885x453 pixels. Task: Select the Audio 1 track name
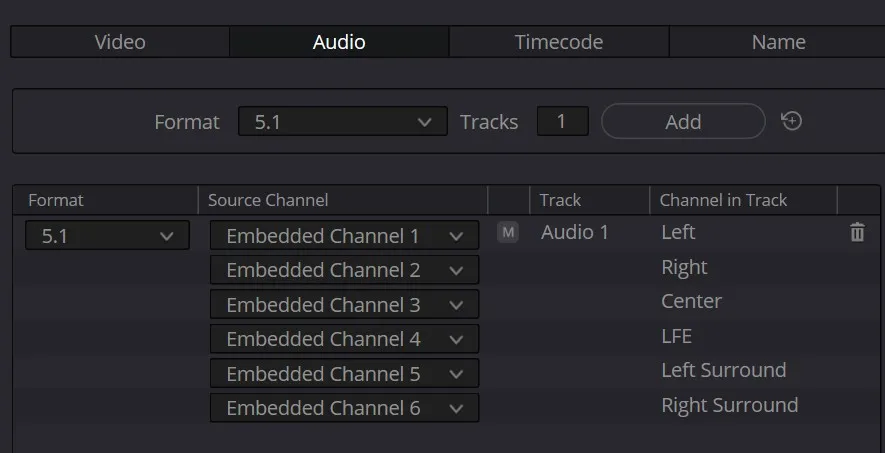(x=575, y=232)
